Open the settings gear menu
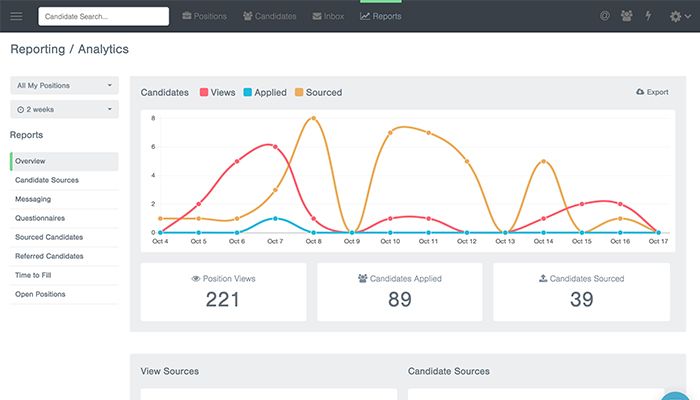 point(680,17)
